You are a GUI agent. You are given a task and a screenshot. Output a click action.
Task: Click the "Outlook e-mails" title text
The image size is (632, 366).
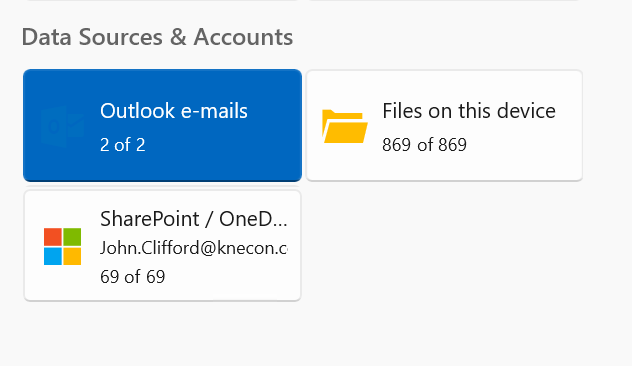(174, 111)
